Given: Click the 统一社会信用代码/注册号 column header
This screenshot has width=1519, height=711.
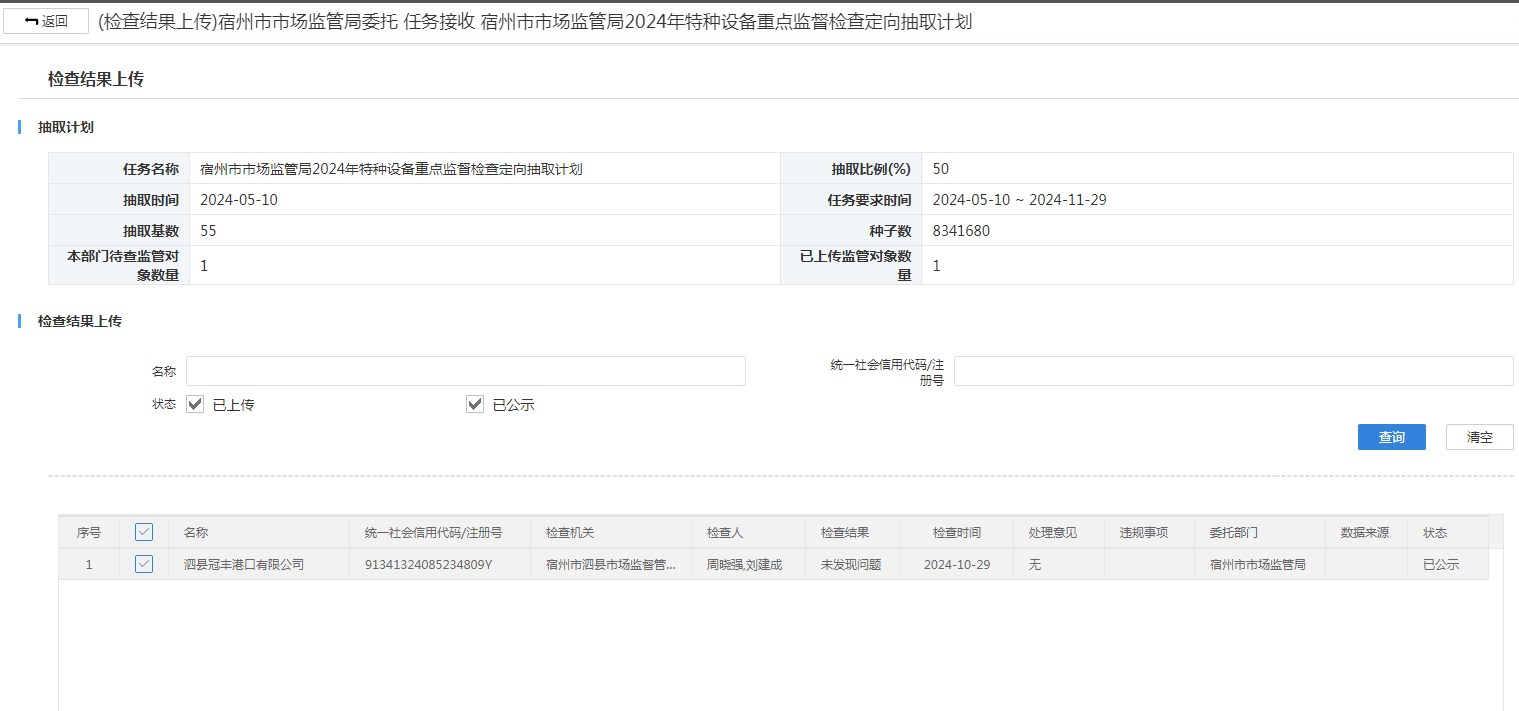Looking at the screenshot, I should (x=439, y=533).
